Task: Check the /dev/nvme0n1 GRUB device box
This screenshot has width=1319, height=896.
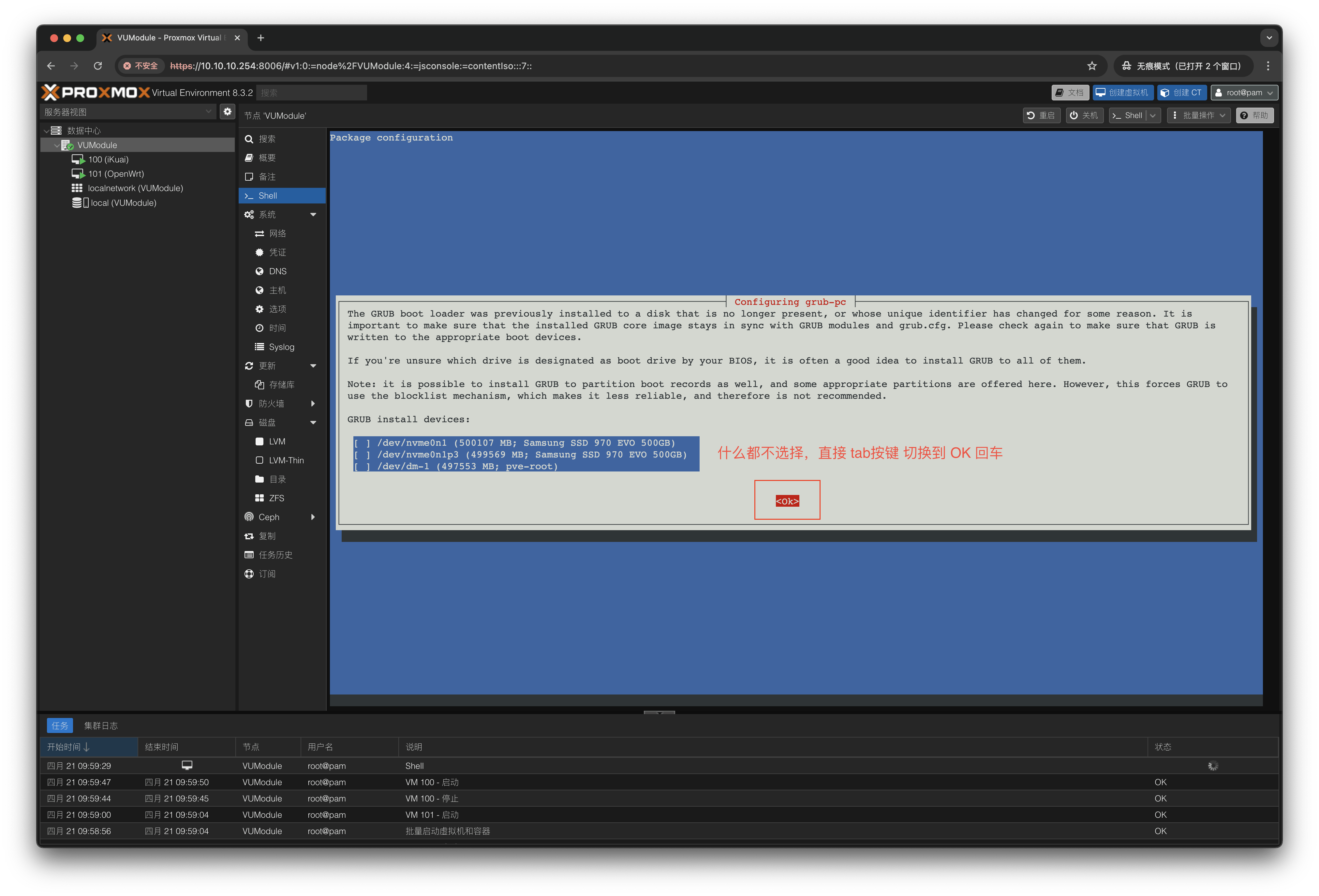Action: (x=362, y=443)
